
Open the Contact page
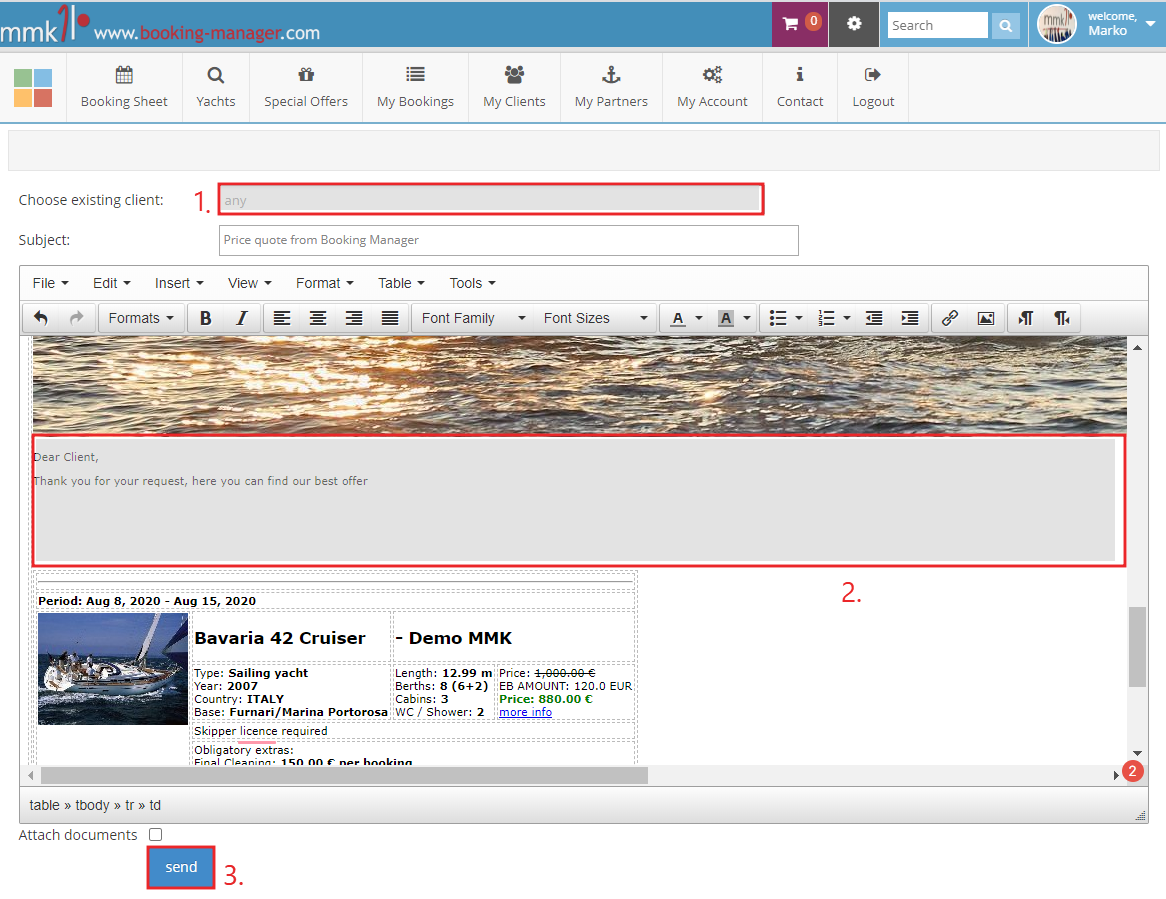point(800,87)
